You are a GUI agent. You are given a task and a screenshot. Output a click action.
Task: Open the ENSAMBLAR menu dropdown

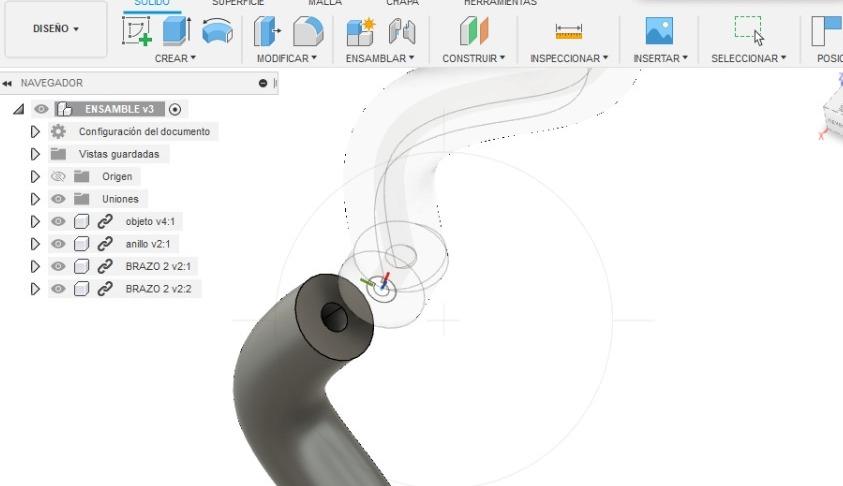[380, 58]
